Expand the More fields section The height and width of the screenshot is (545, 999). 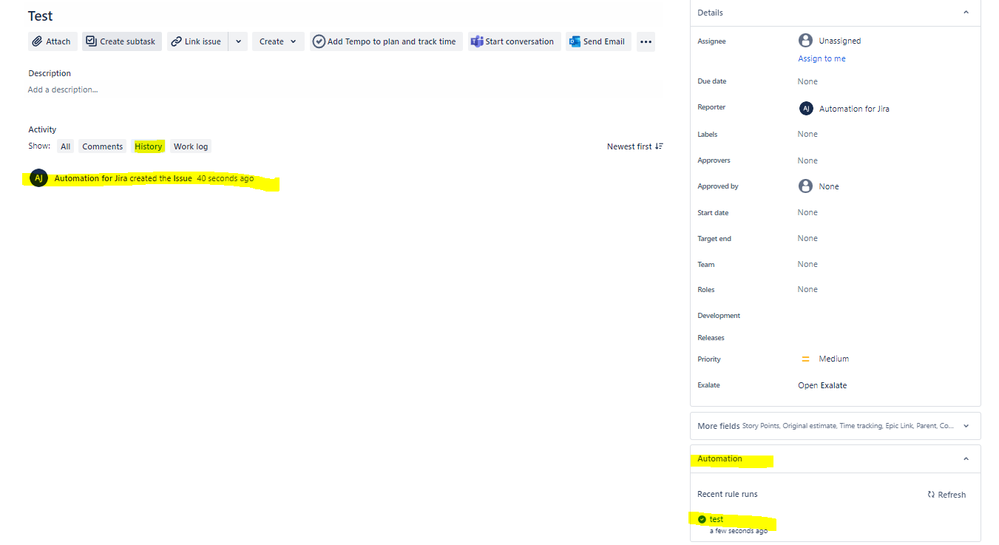click(x=835, y=426)
